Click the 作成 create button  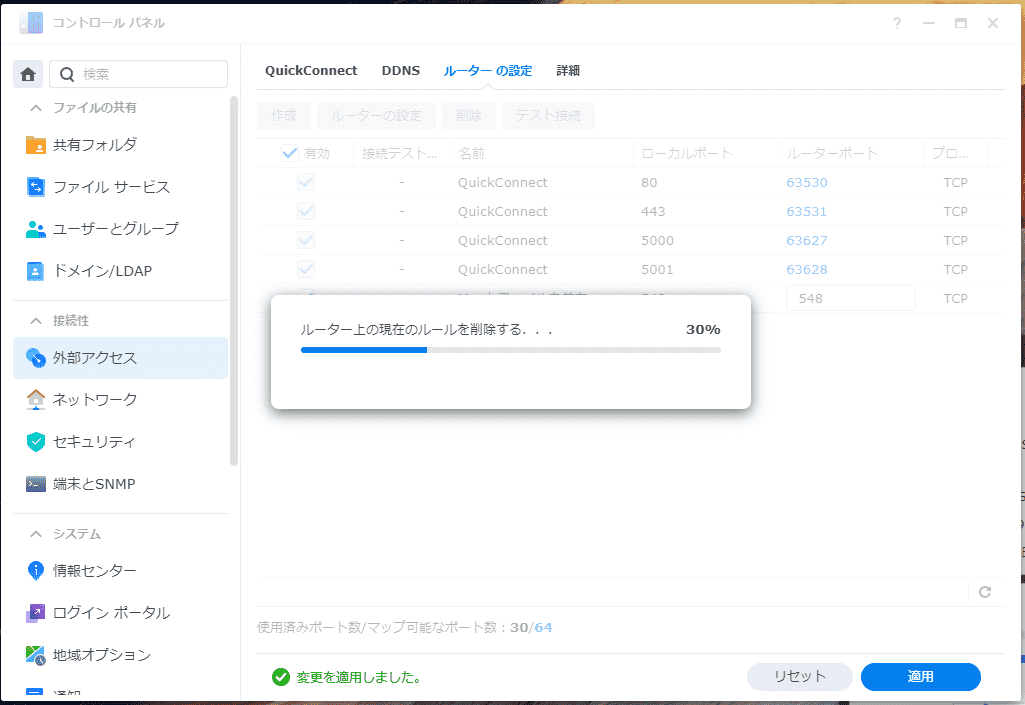[x=284, y=116]
